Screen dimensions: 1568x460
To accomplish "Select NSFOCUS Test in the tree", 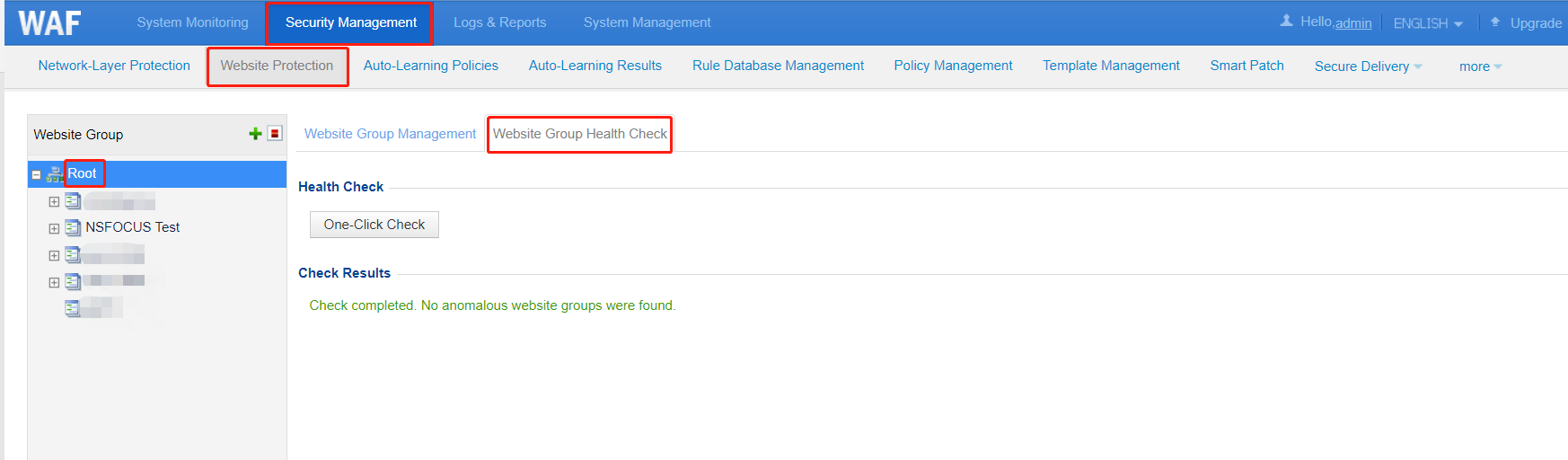I will (132, 227).
